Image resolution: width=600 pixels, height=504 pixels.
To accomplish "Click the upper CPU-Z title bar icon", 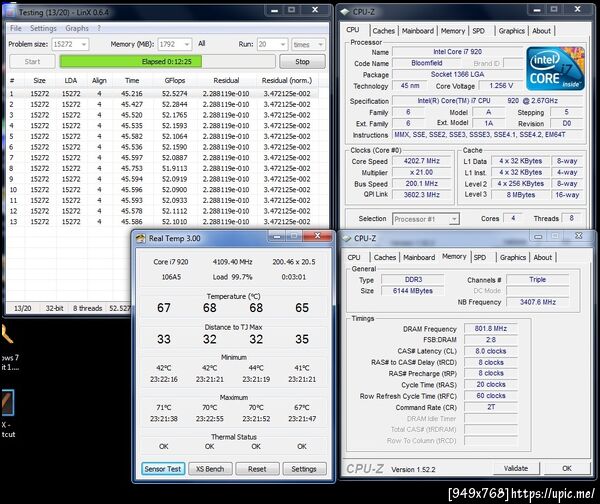I will [x=345, y=12].
